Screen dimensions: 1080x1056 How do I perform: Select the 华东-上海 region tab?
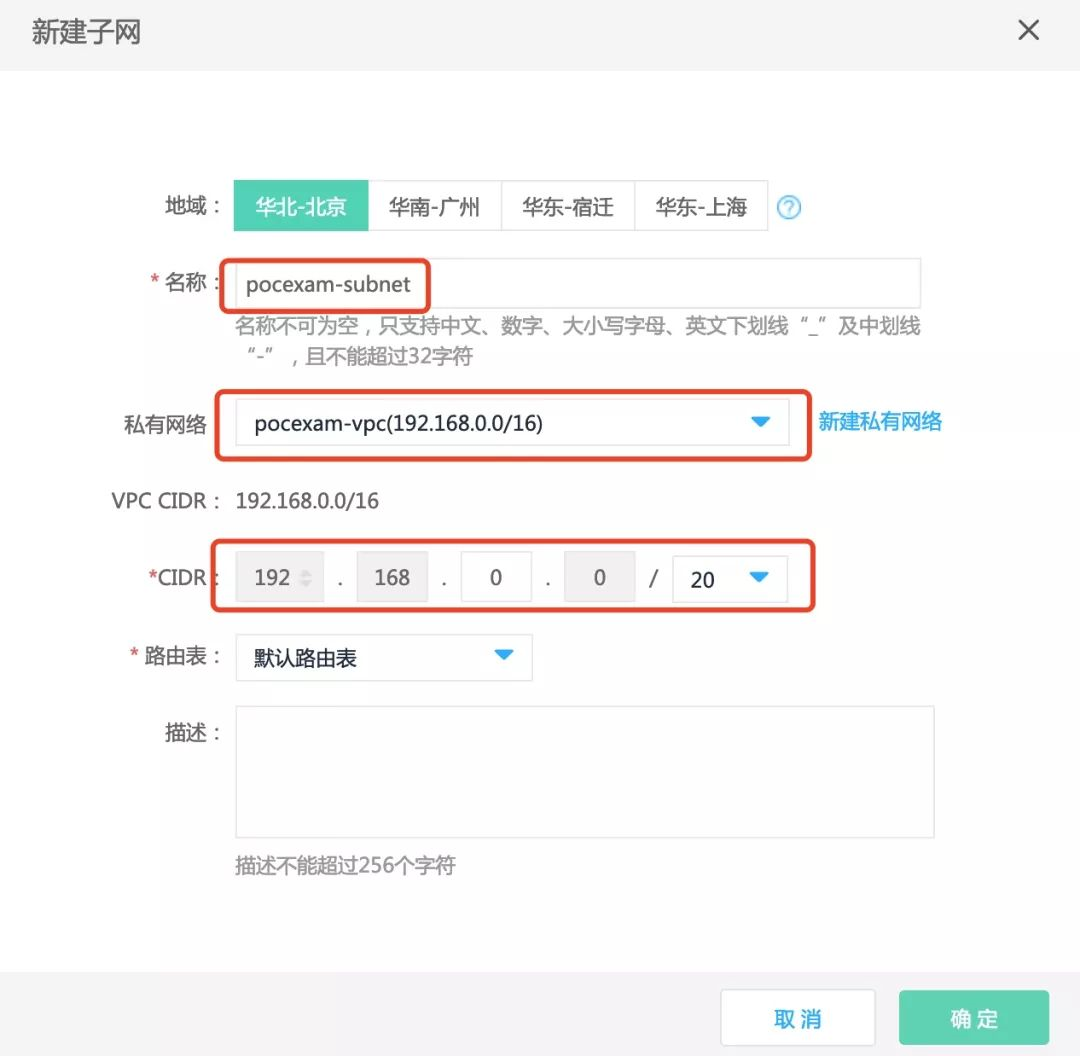coord(701,206)
